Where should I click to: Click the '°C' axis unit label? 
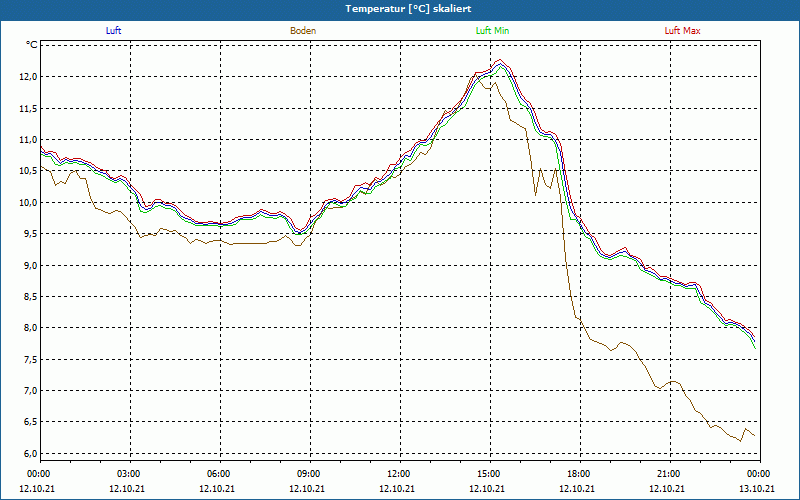tap(32, 45)
